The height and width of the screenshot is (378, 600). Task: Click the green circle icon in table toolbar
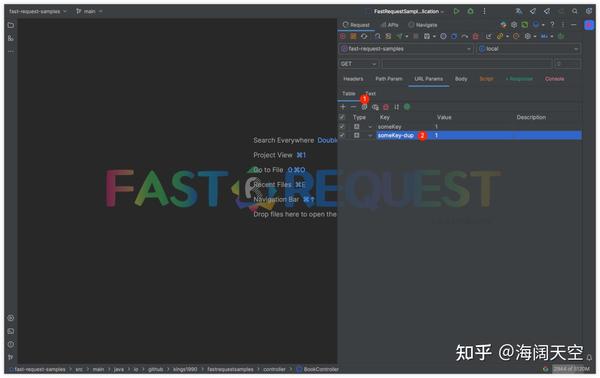click(407, 107)
